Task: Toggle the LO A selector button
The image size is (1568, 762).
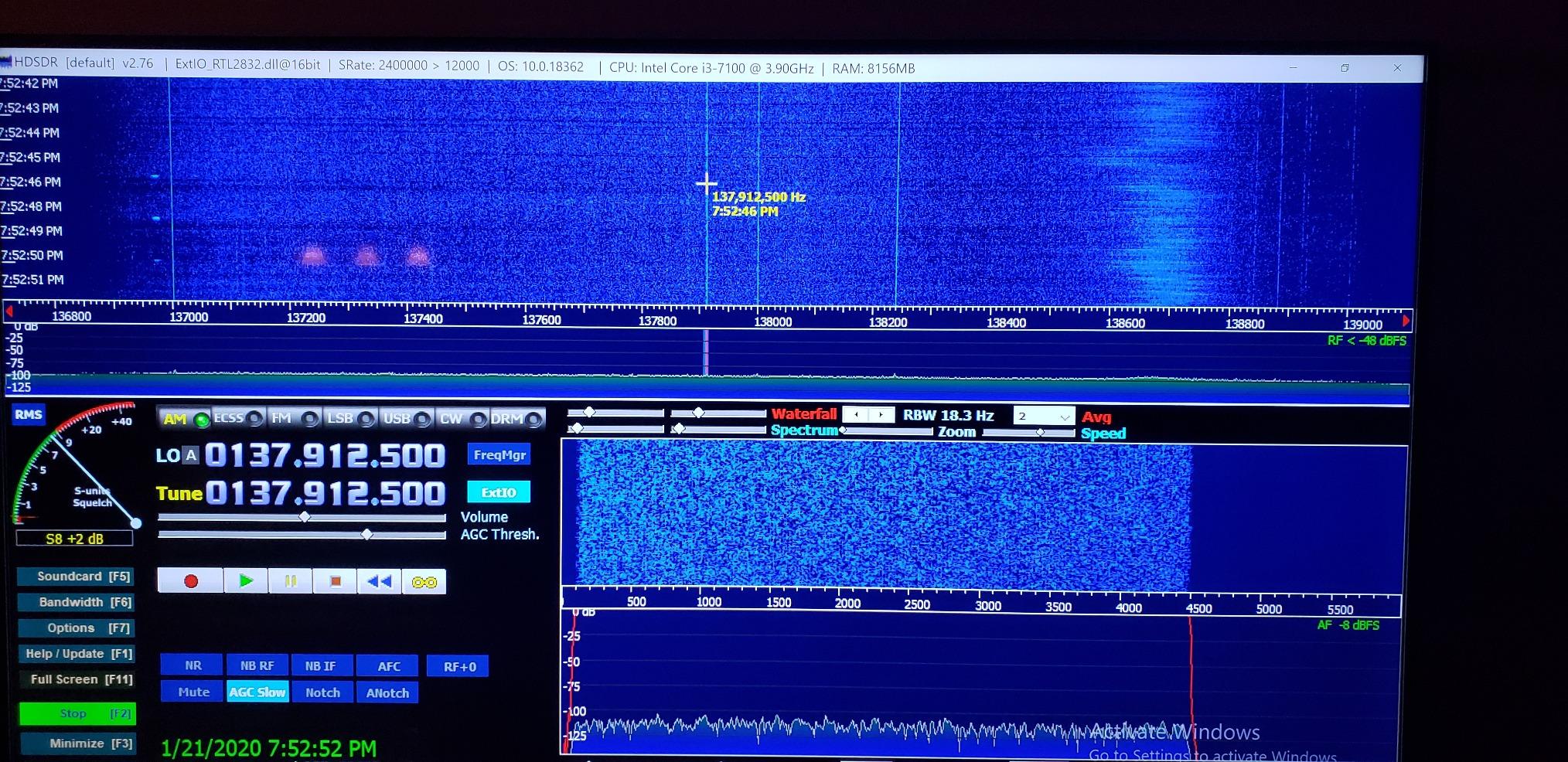Action: tap(189, 455)
